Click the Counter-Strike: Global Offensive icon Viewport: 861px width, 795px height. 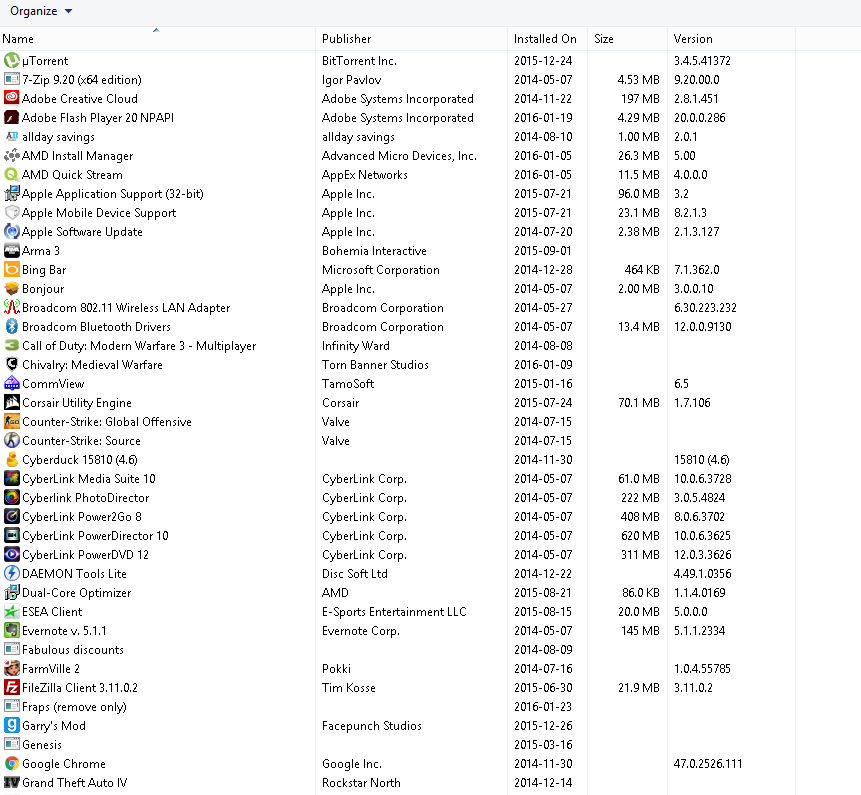tap(12, 422)
